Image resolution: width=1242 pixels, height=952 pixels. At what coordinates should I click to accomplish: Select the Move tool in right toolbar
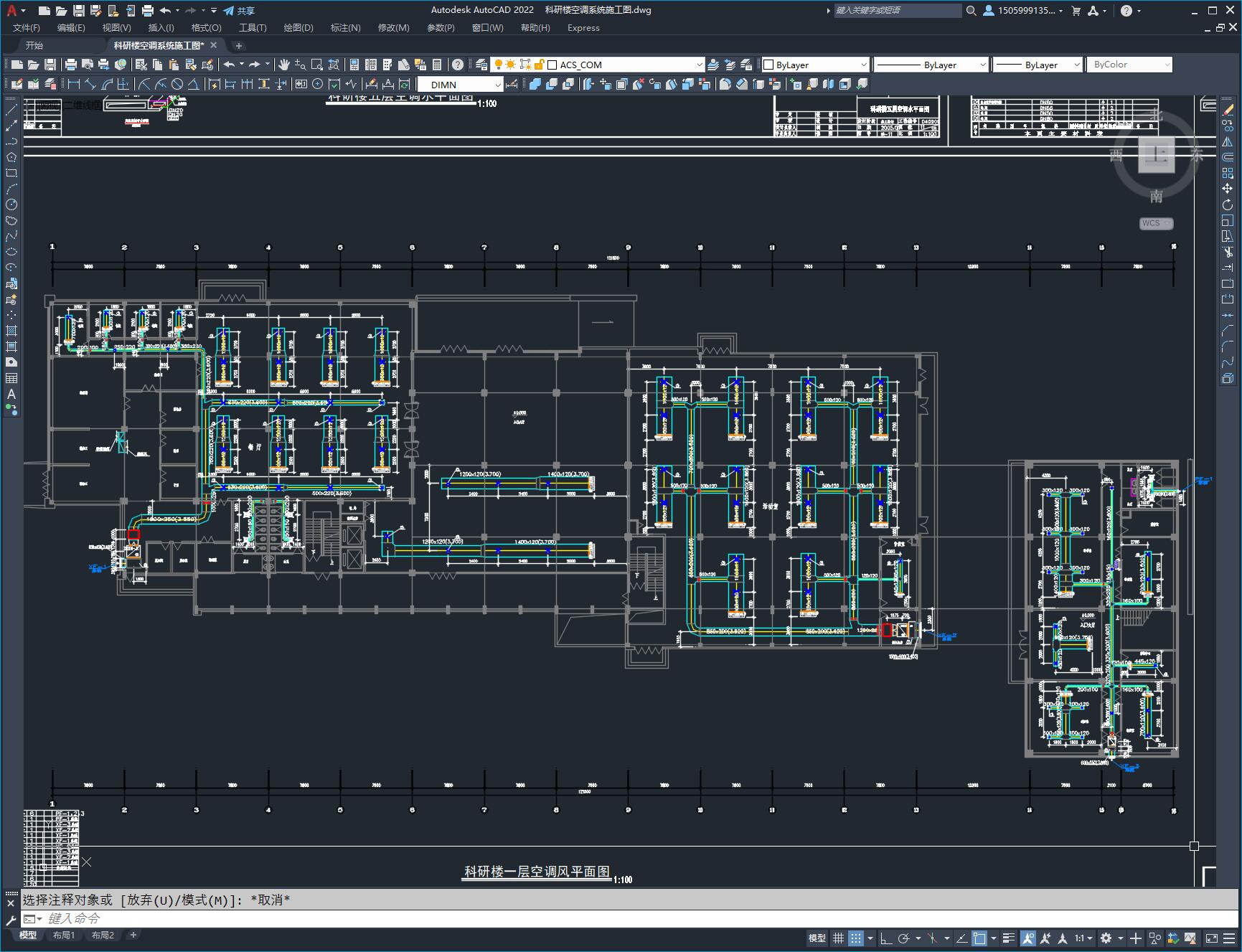pyautogui.click(x=1228, y=189)
